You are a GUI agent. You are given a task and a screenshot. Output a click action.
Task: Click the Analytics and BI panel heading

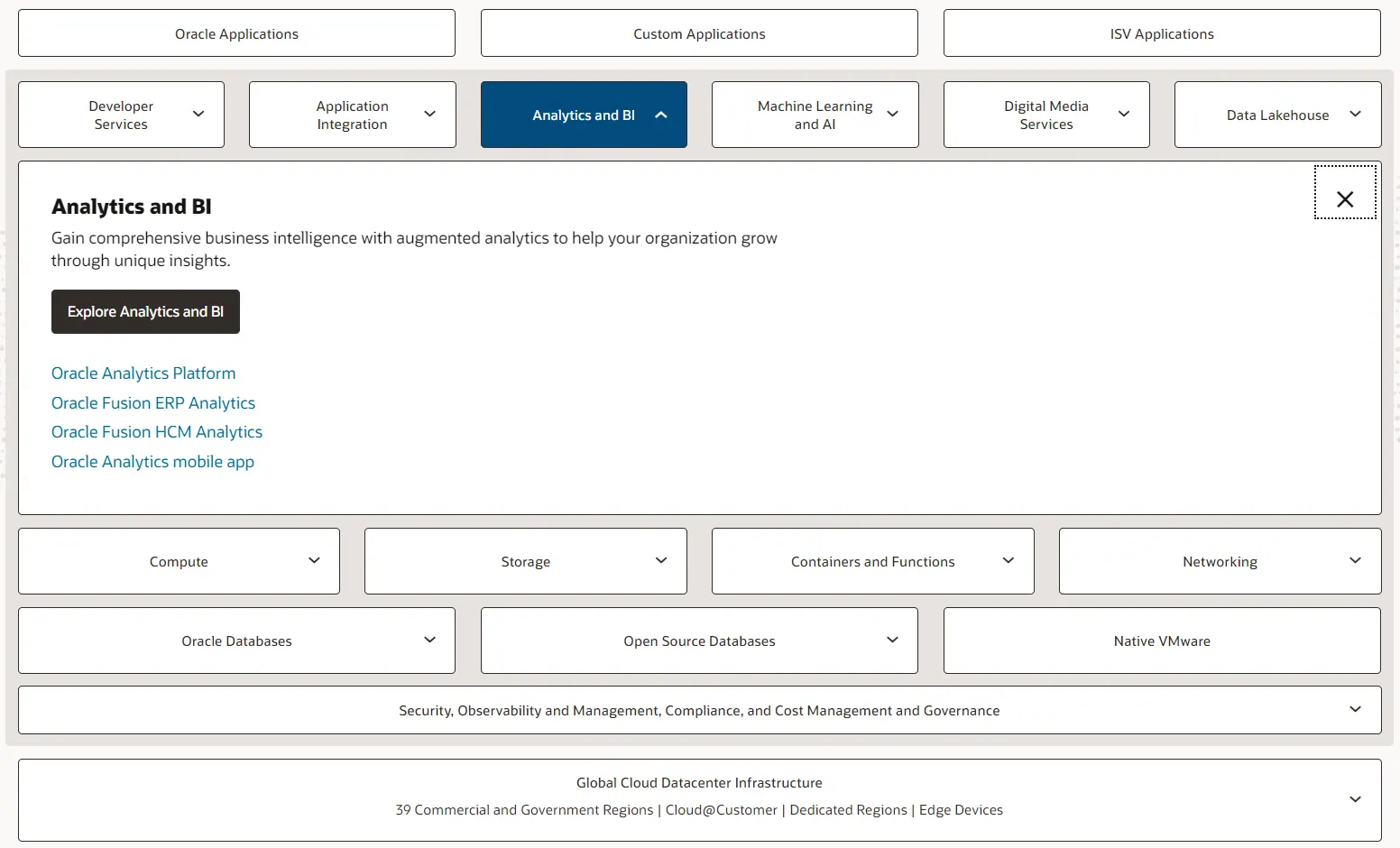132,207
